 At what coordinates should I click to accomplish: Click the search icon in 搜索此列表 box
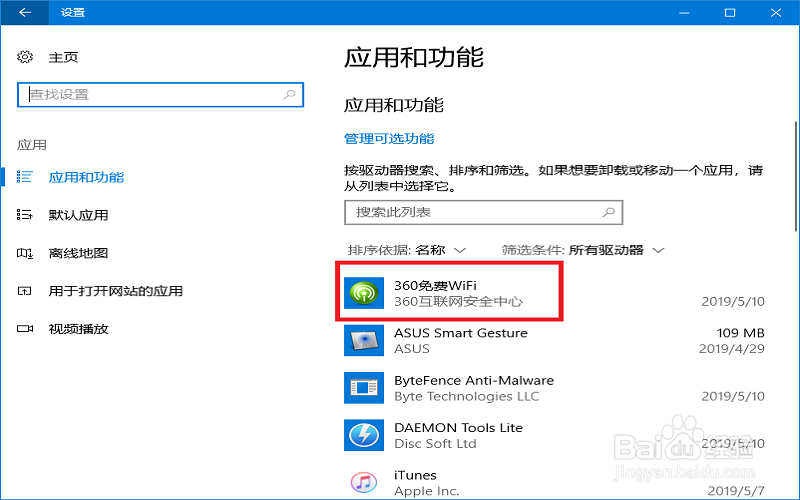pyautogui.click(x=608, y=212)
